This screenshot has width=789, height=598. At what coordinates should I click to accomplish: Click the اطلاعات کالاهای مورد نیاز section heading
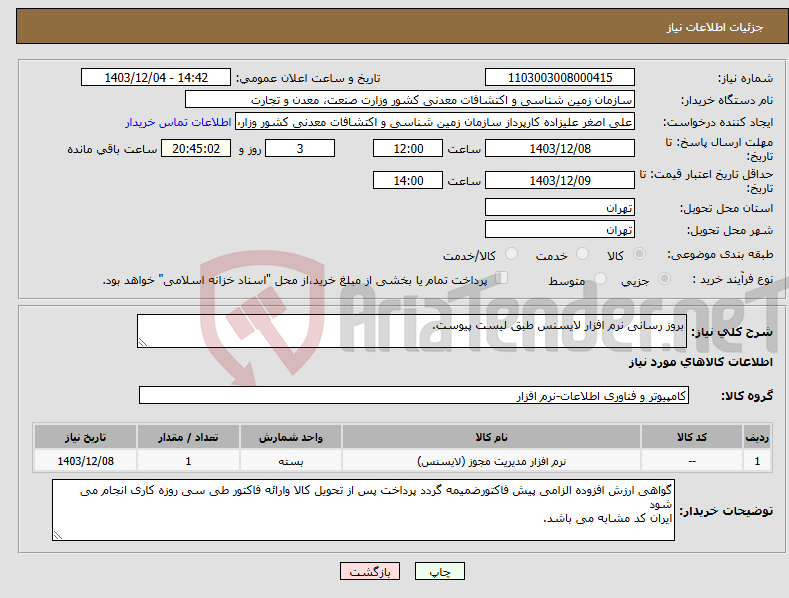[700, 362]
